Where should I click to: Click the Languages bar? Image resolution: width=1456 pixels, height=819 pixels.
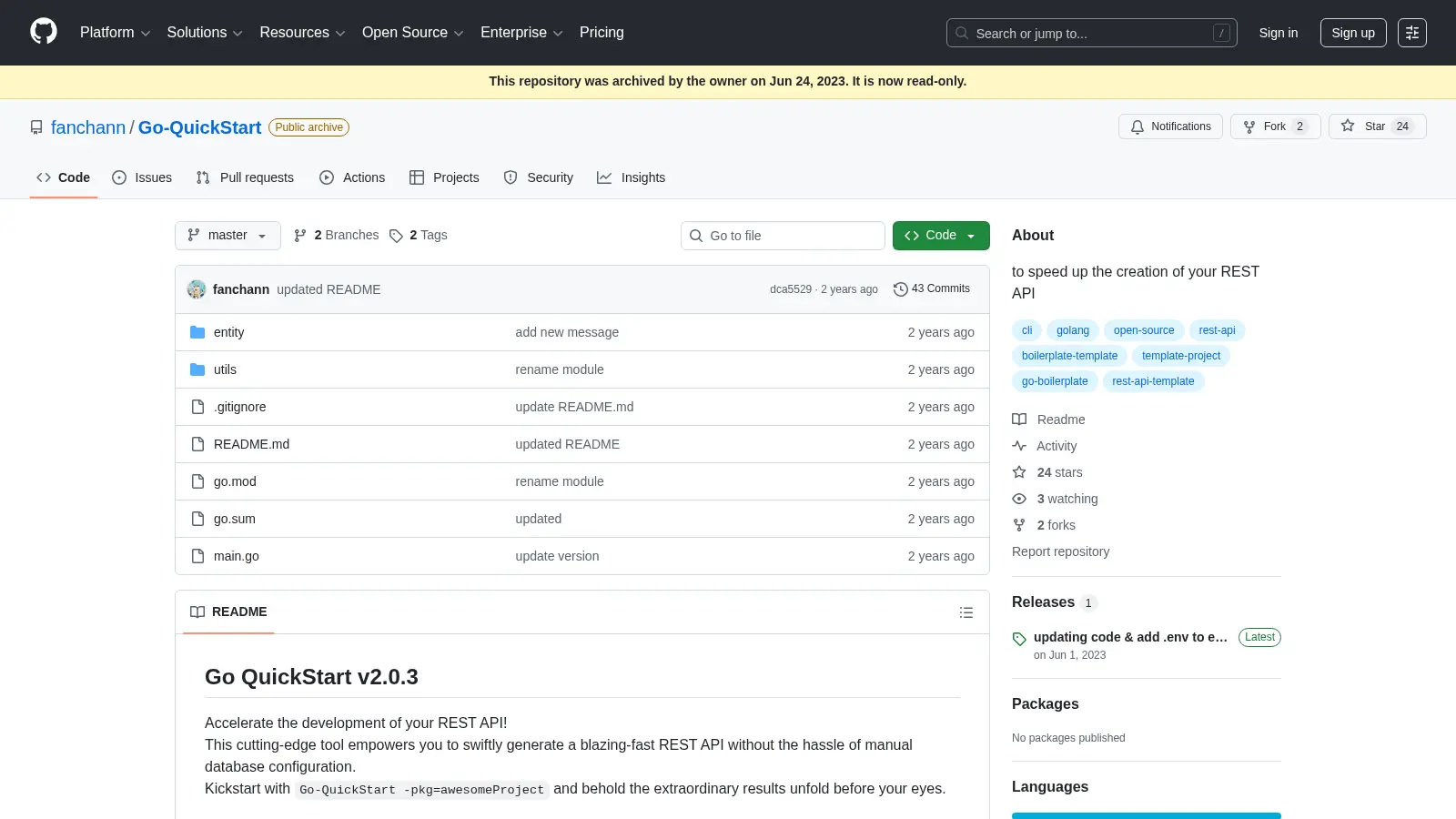pyautogui.click(x=1147, y=815)
